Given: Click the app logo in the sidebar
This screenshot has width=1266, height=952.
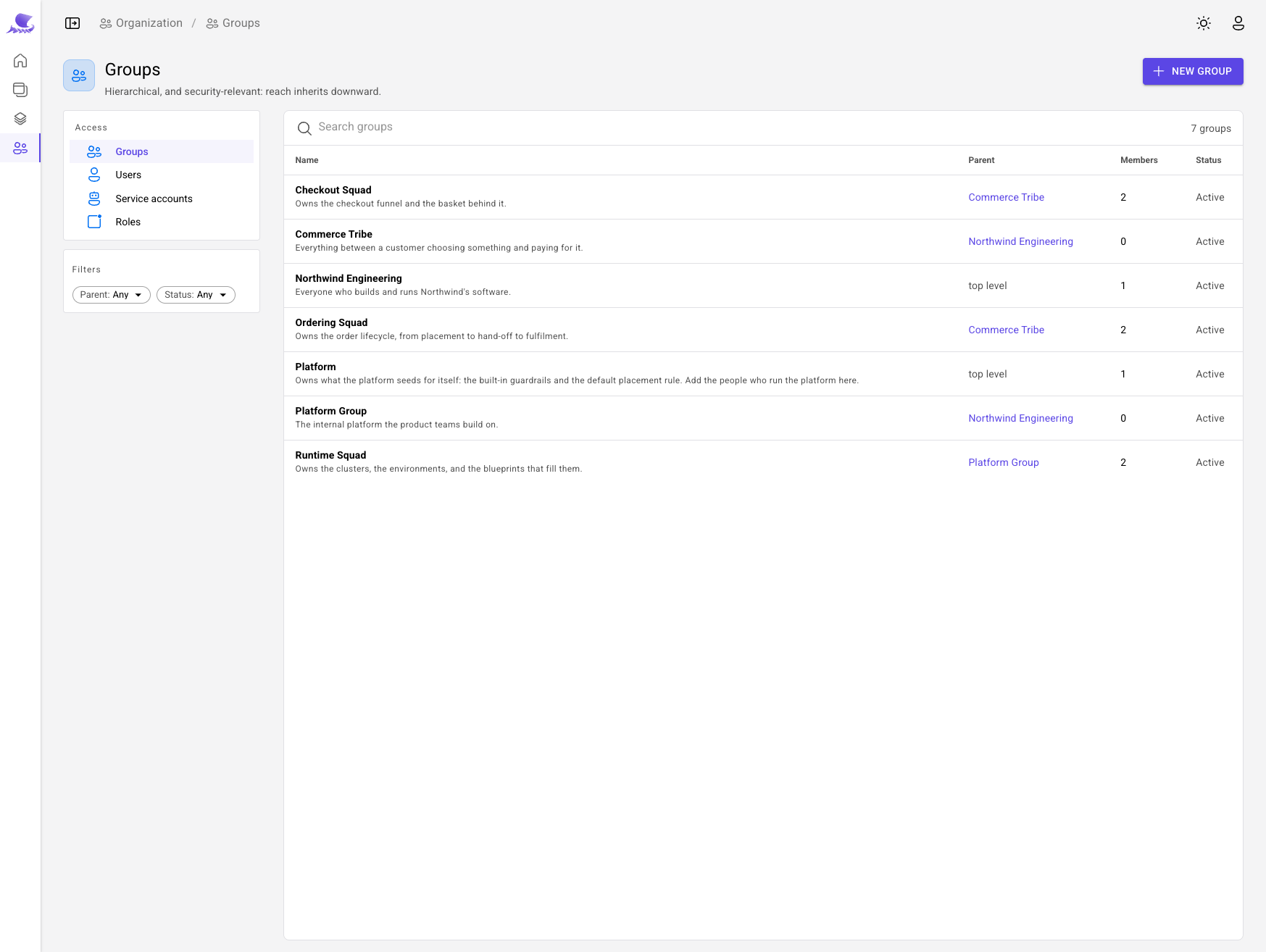Looking at the screenshot, I should [x=20, y=23].
